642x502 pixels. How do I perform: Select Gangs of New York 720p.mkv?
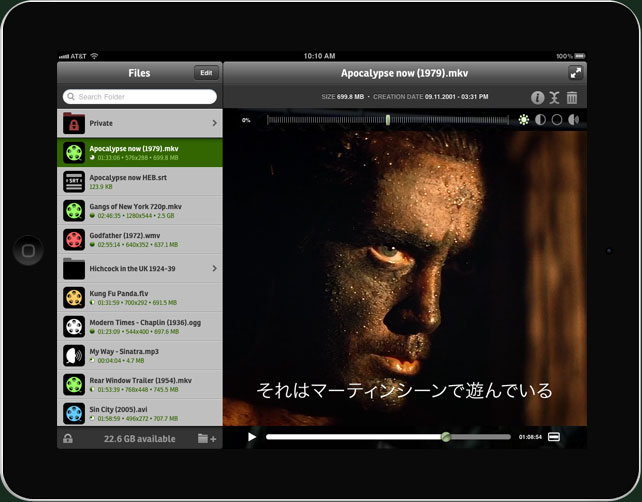[x=140, y=210]
